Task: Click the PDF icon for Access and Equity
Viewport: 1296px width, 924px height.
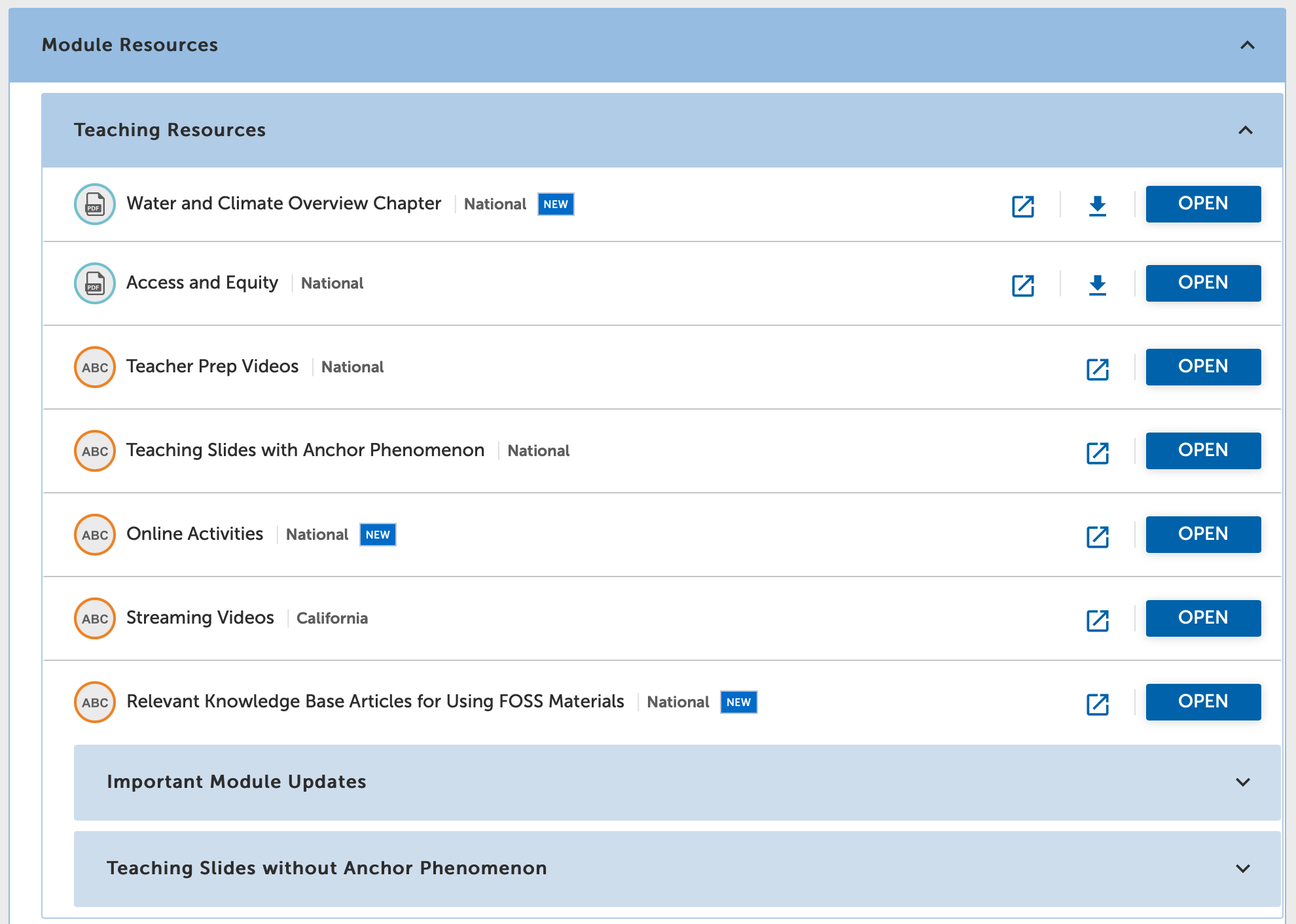Action: click(x=95, y=283)
